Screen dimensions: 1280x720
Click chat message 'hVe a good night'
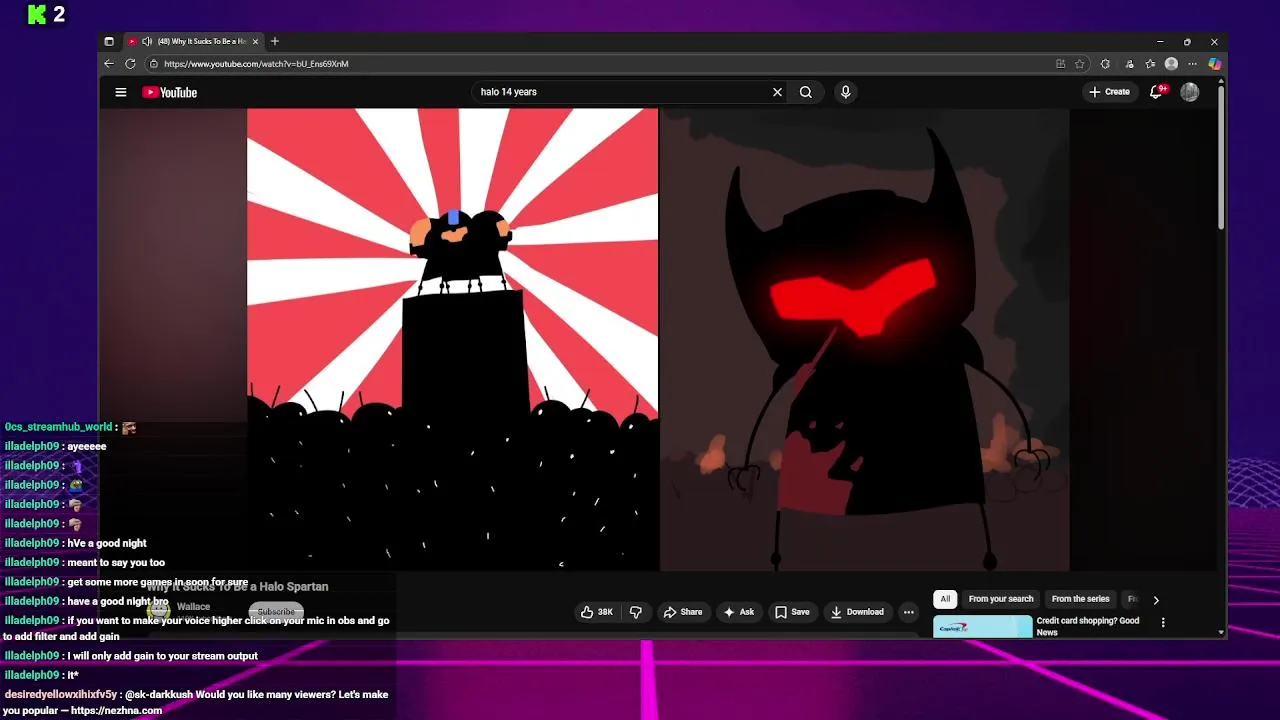coord(107,543)
